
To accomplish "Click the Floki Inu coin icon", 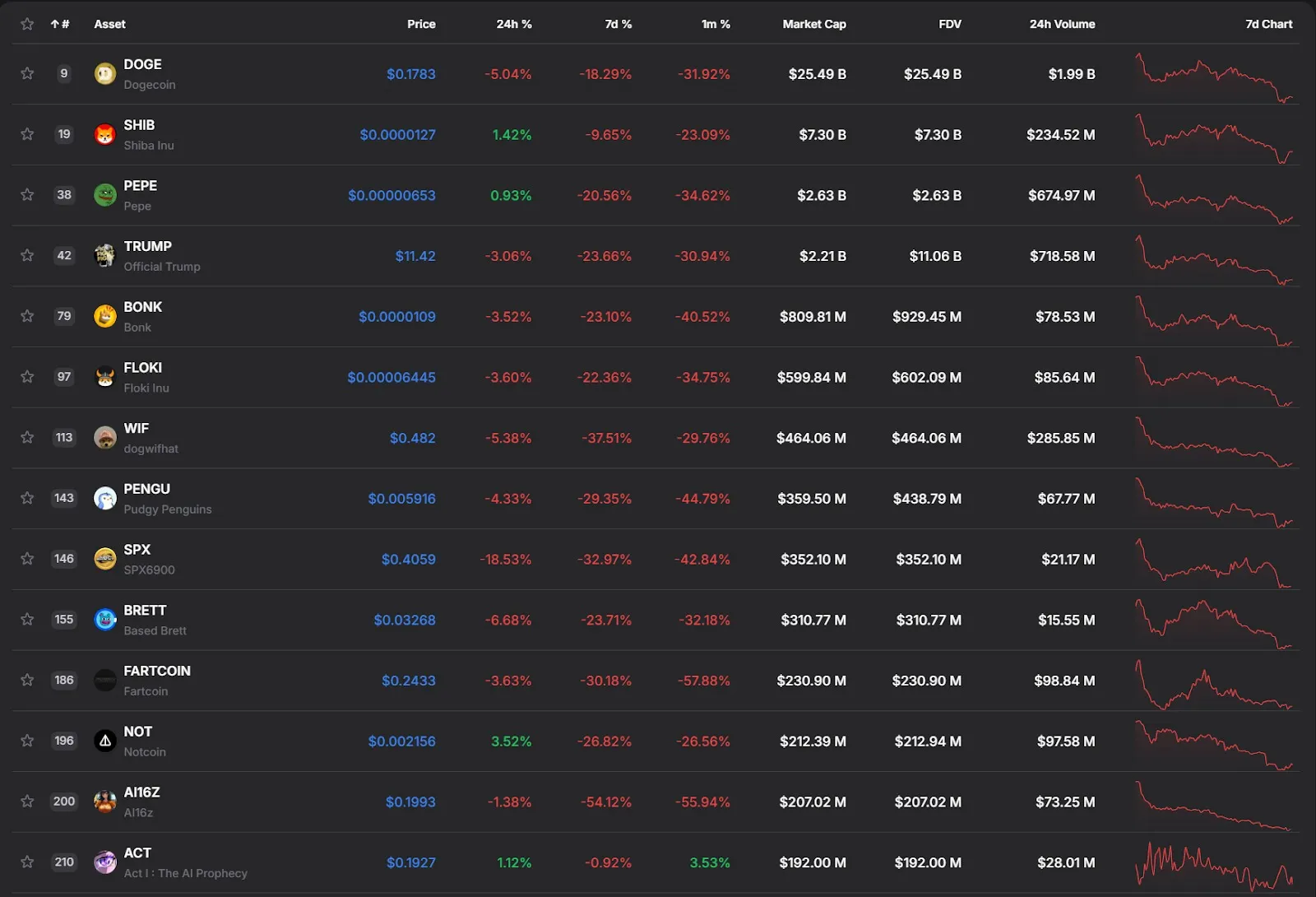I will 105,377.
